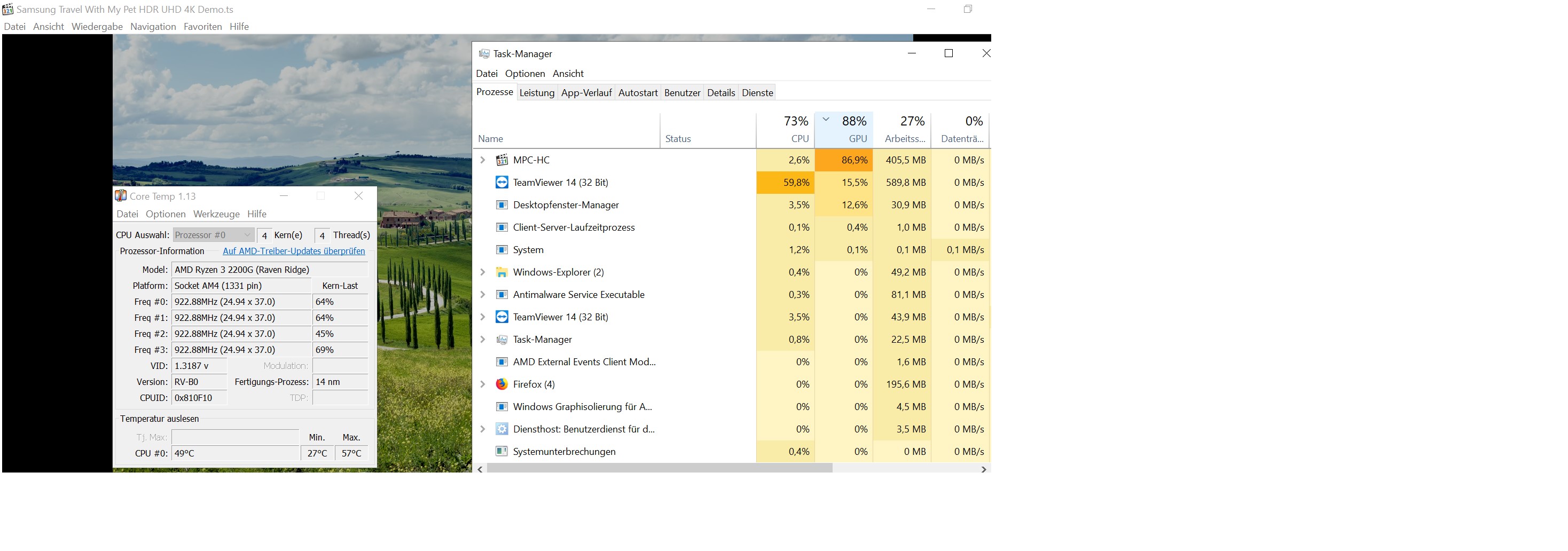Click MPC-HC title bar icon
This screenshot has width=1568, height=551.
(x=7, y=9)
